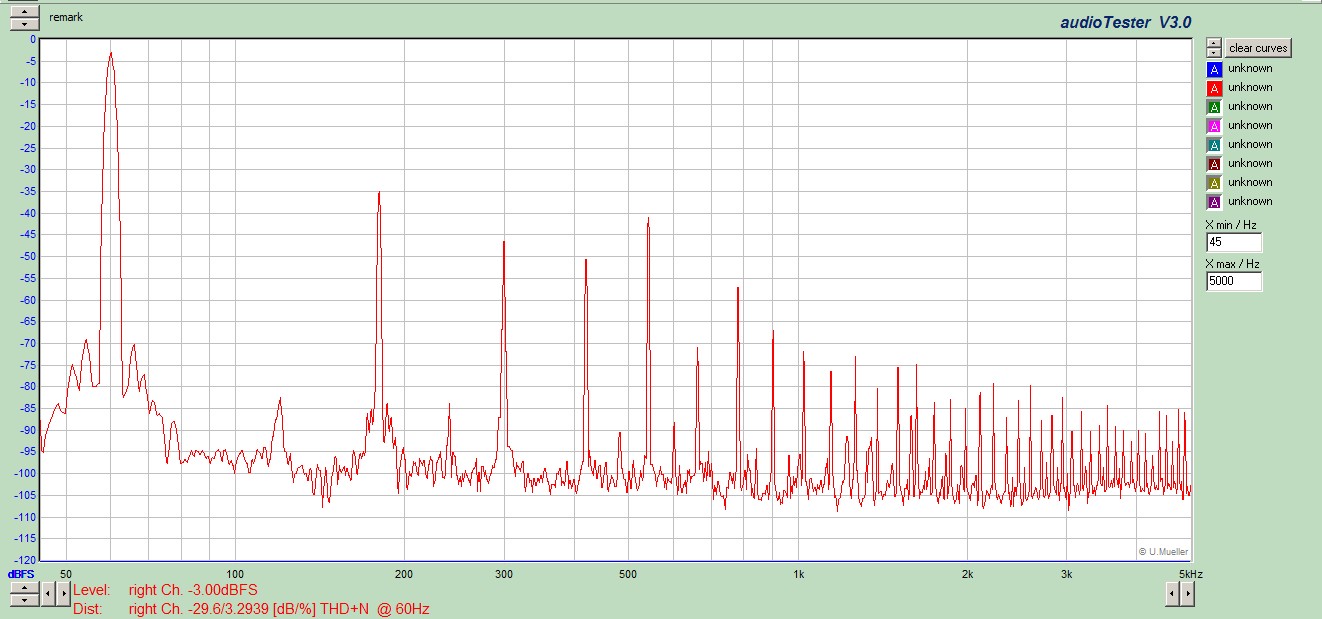Click the 'unknown' label beside the magenta swatch
Screen dimensions: 1322x619
click(1250, 126)
